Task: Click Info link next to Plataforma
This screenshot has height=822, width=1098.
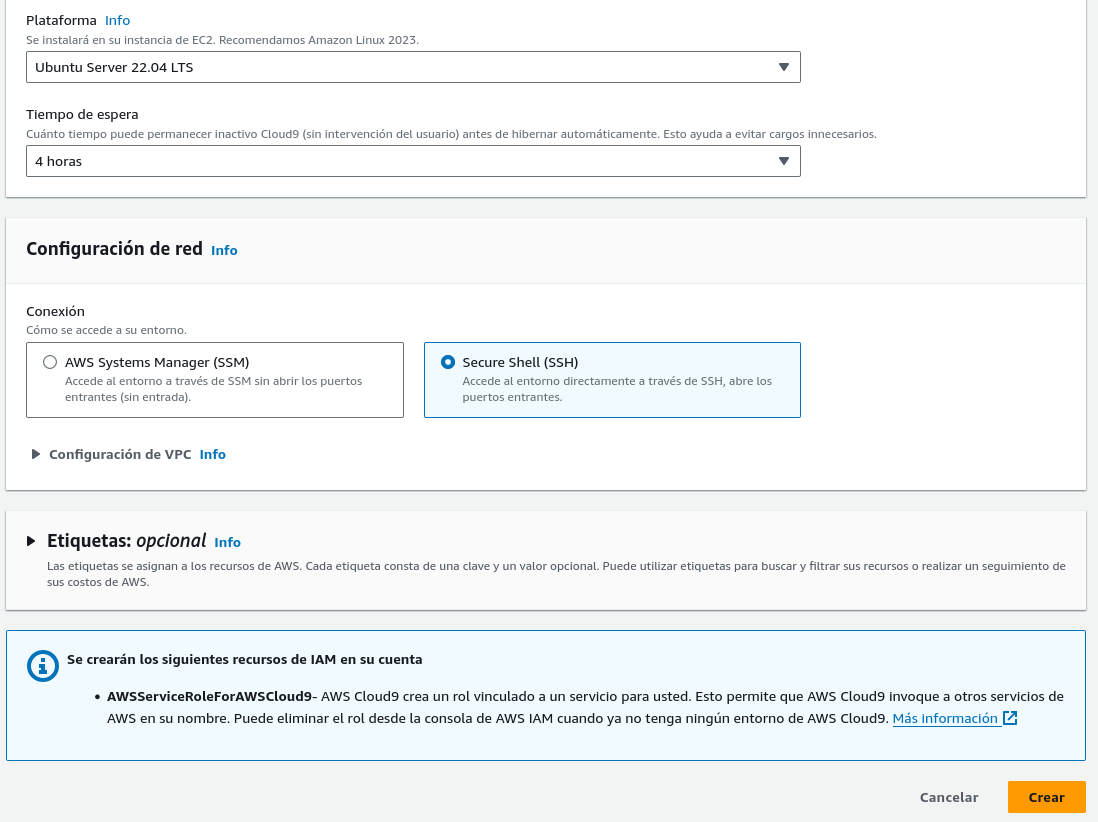Action: click(117, 20)
